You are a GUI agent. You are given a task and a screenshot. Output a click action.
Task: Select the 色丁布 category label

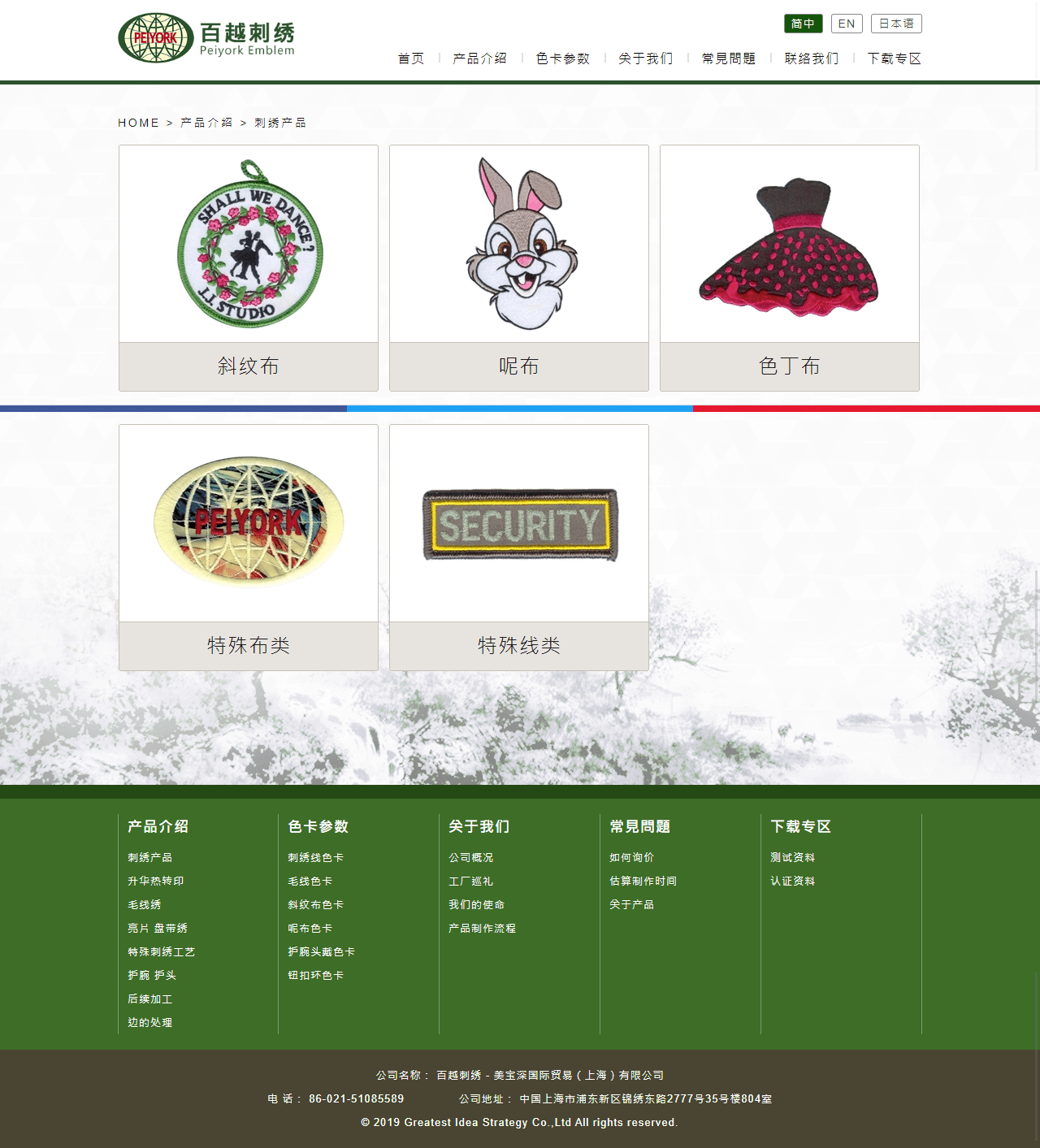coord(790,366)
